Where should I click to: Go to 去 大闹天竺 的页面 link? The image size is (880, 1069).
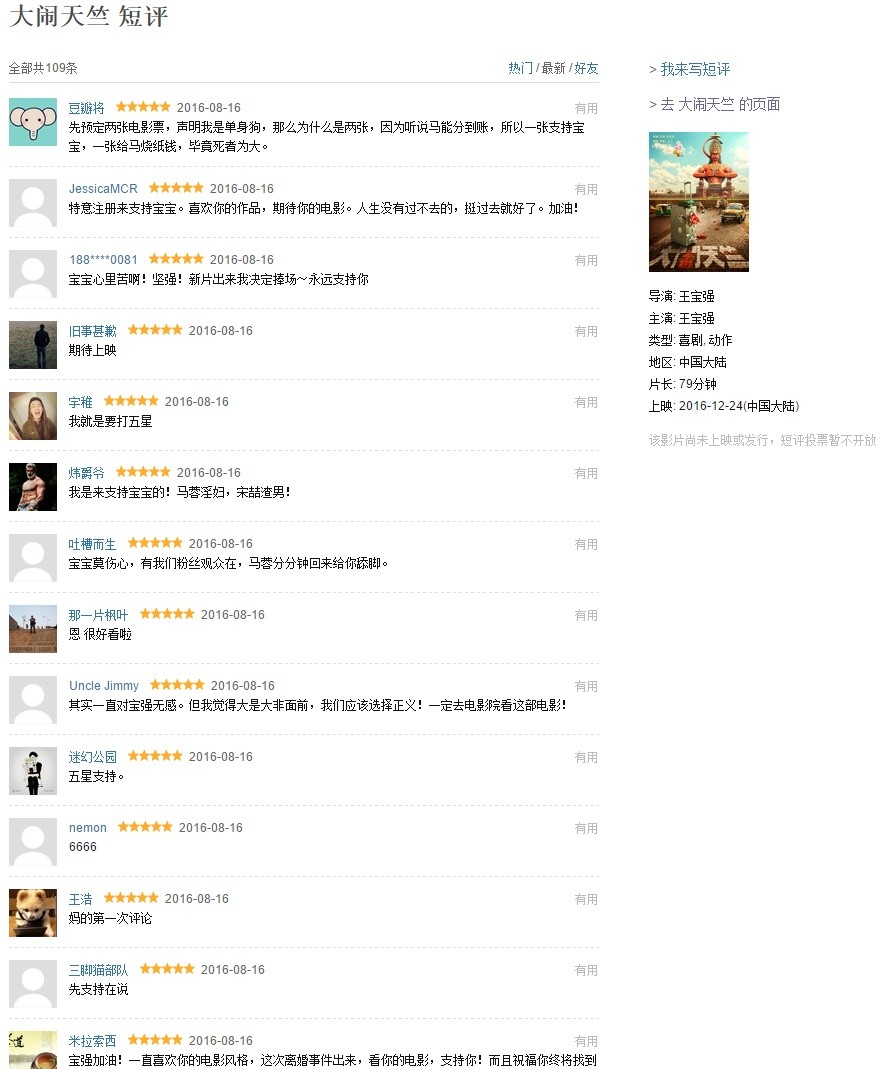(720, 104)
